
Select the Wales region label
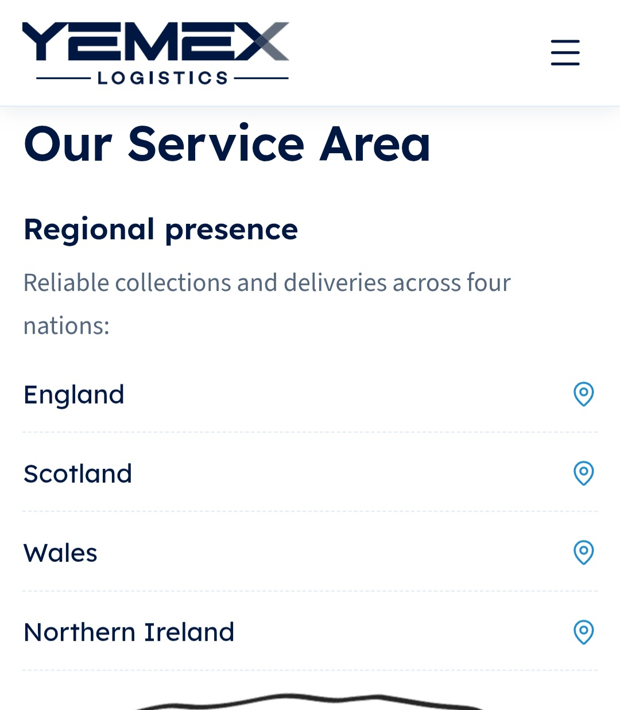60,553
